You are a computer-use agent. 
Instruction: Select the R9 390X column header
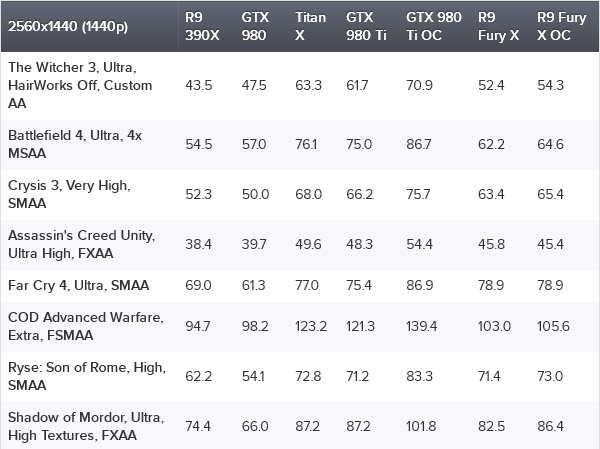202,26
